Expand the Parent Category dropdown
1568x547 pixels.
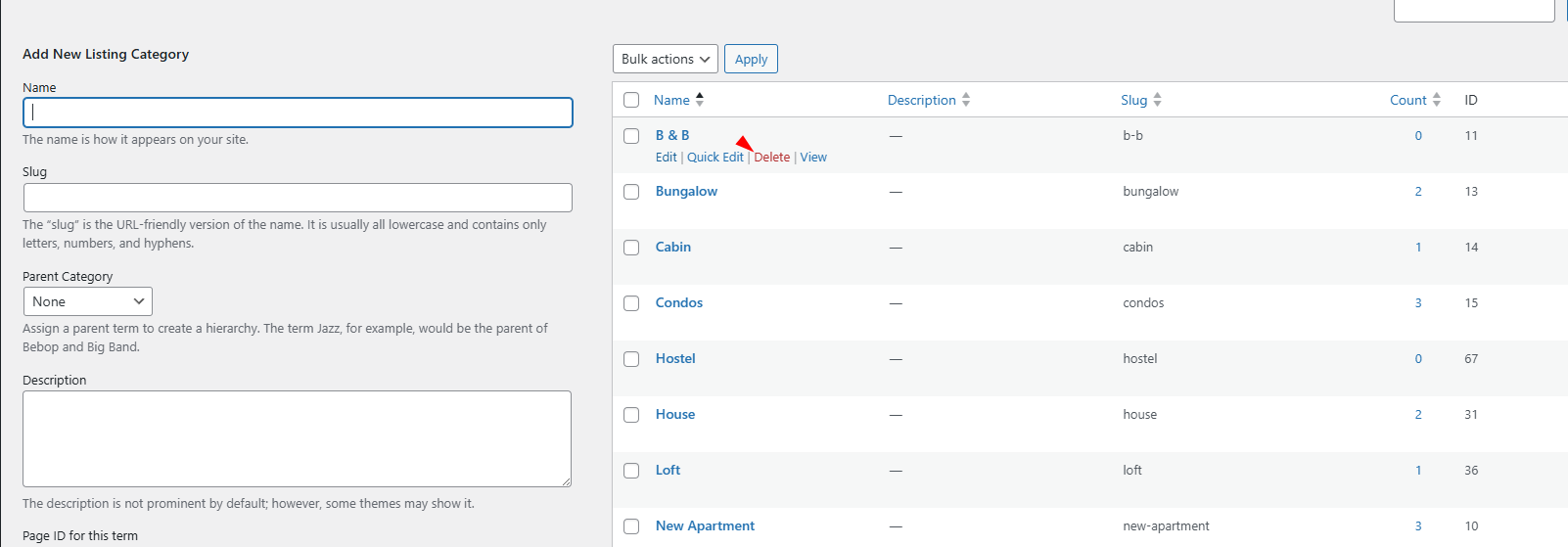(x=87, y=301)
